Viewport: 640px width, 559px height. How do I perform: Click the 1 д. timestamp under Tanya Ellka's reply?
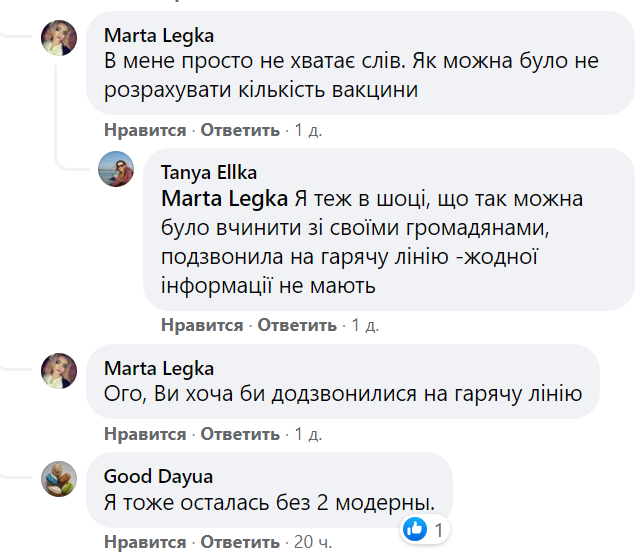[365, 325]
